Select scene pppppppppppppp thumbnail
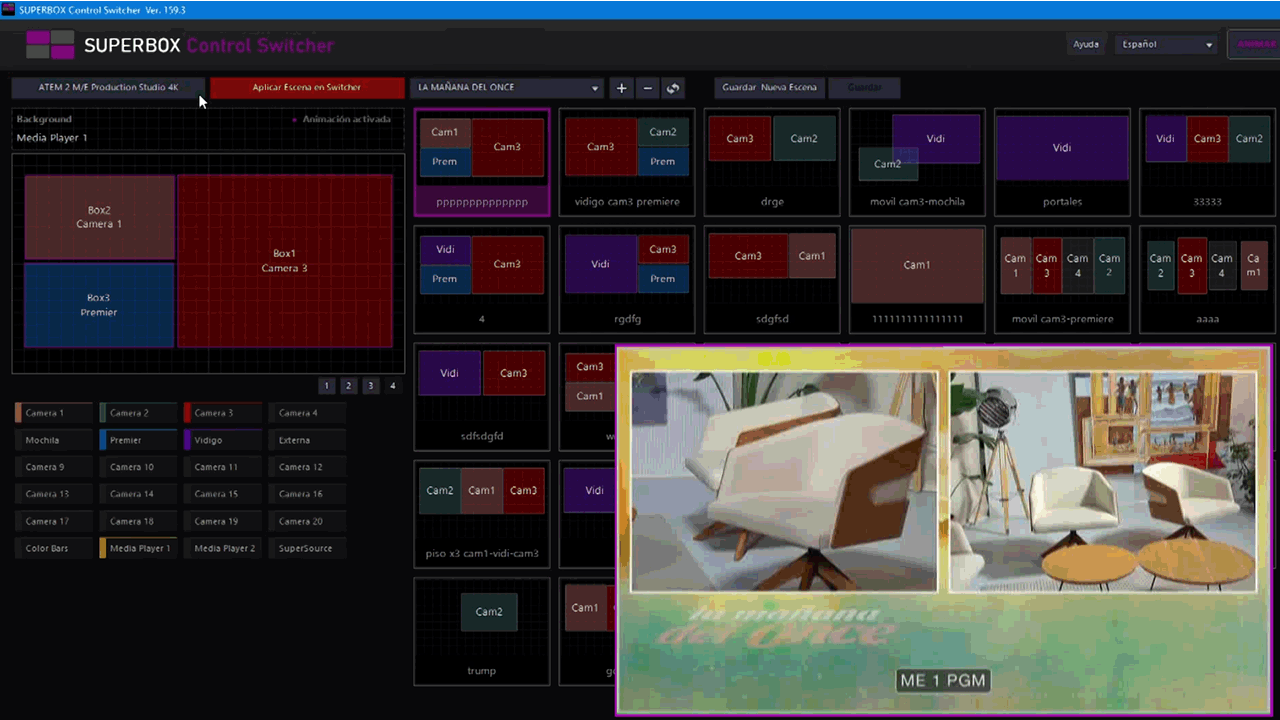This screenshot has width=1280, height=720. [482, 162]
